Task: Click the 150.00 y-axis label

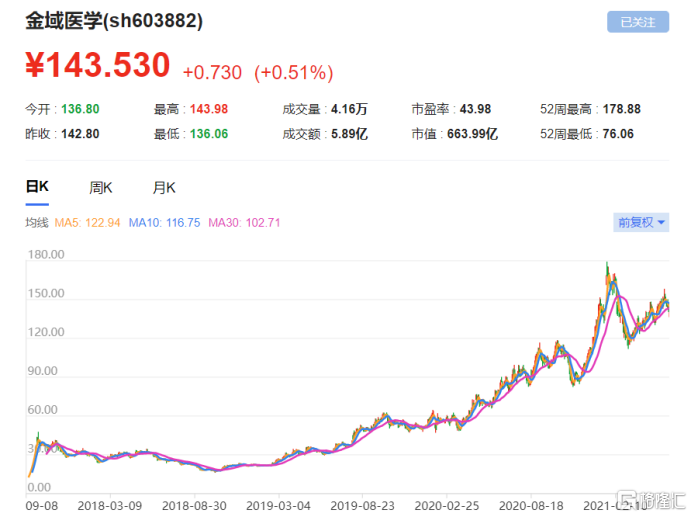Action: click(46, 294)
